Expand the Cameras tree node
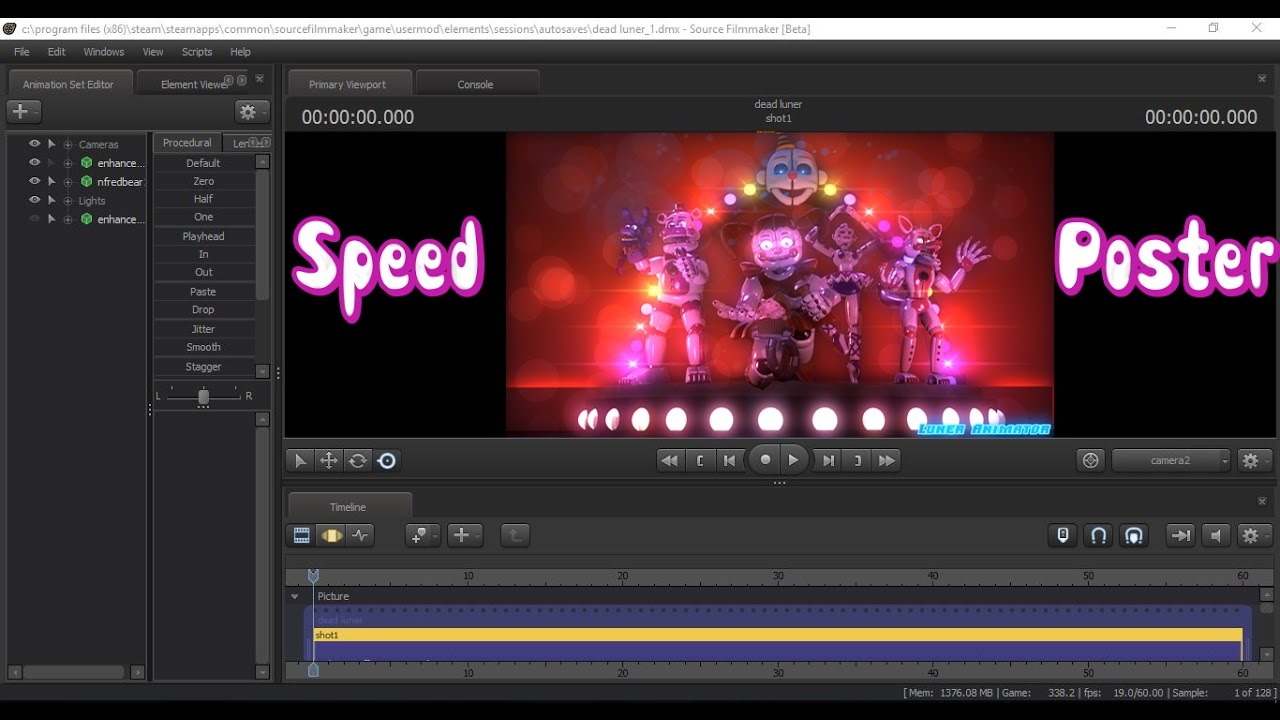1280x720 pixels. click(68, 145)
